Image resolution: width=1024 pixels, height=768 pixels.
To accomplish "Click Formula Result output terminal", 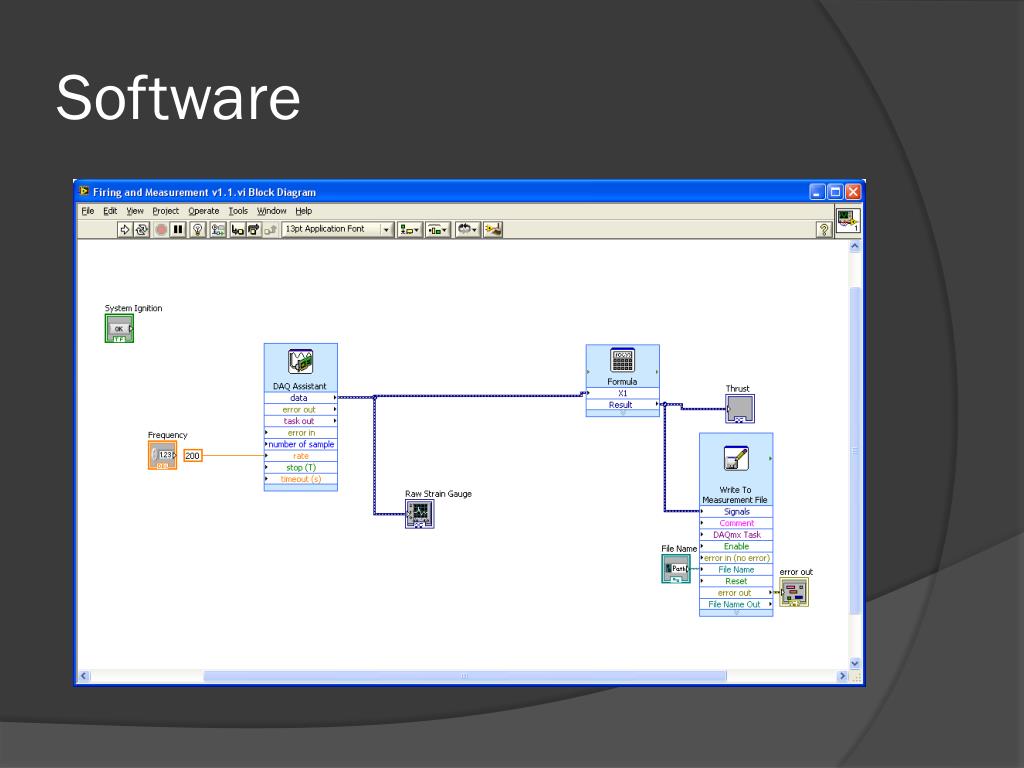I will click(622, 405).
